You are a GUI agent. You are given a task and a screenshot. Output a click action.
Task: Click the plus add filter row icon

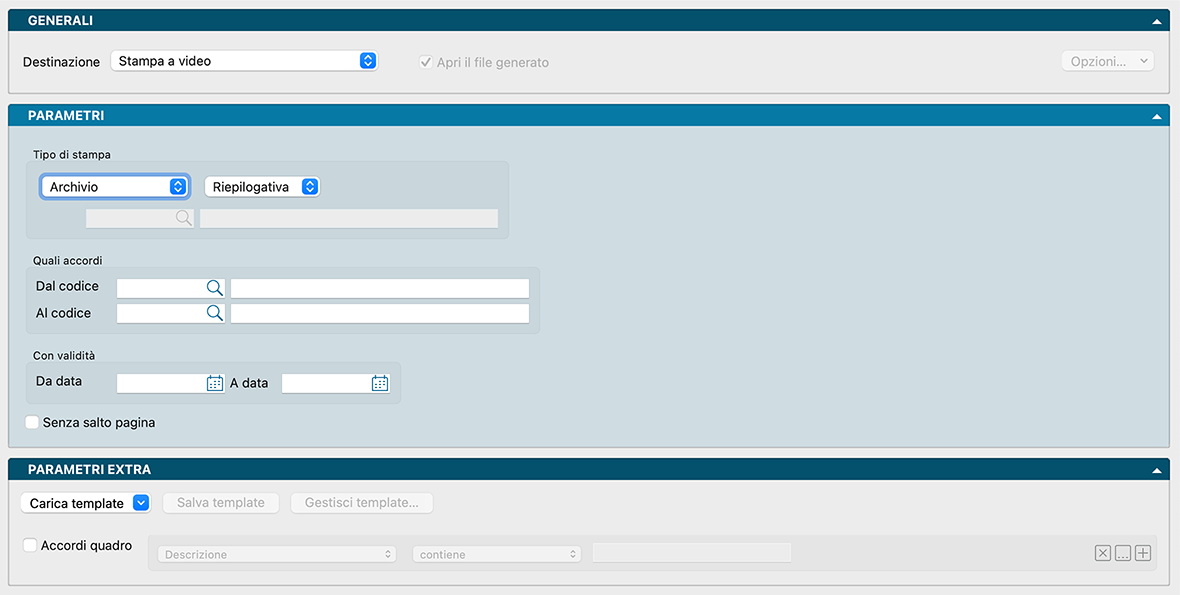pyautogui.click(x=1143, y=554)
